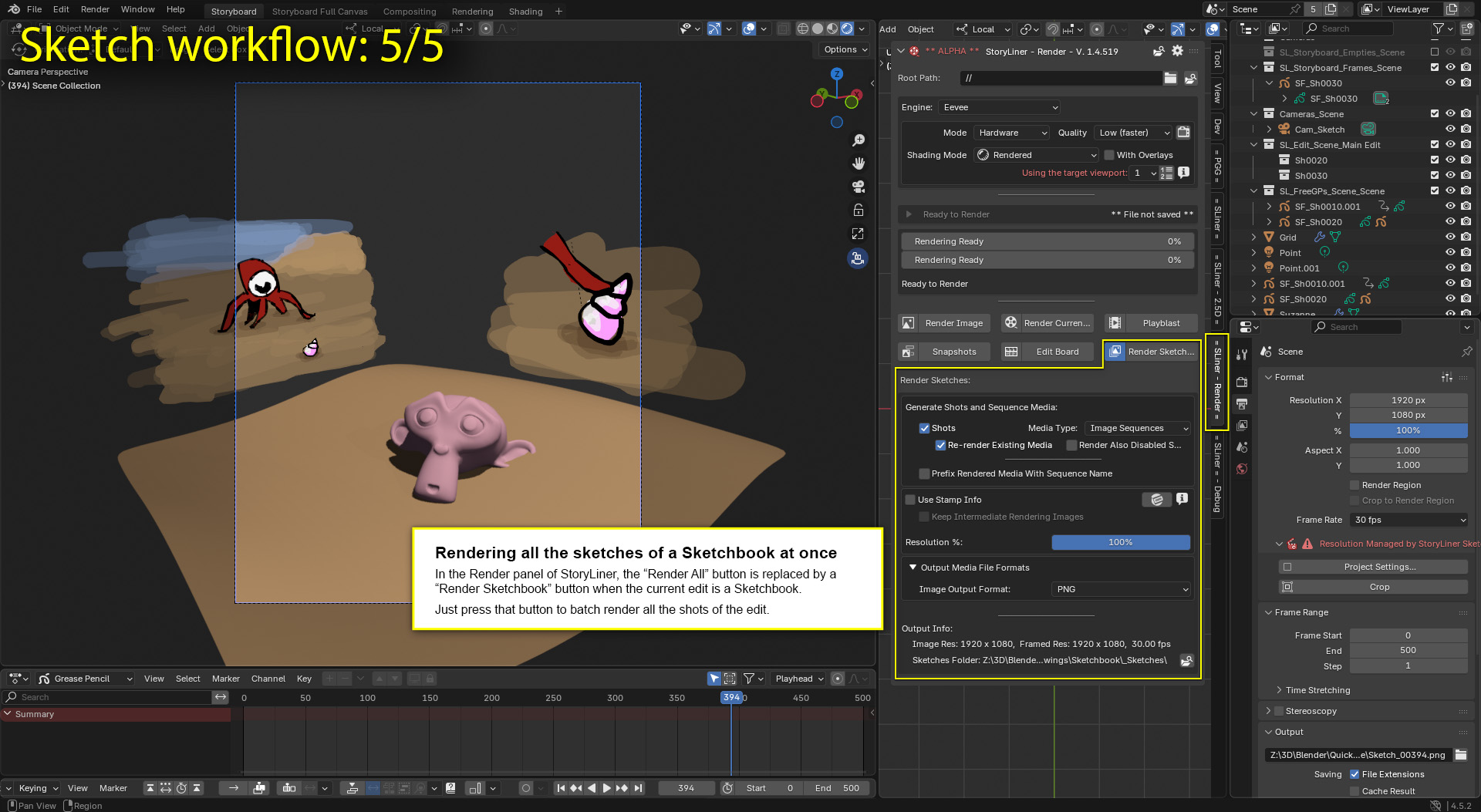Screen dimensions: 1481x812
Task: Open the Engine Eevee dropdown
Action: [x=1000, y=107]
